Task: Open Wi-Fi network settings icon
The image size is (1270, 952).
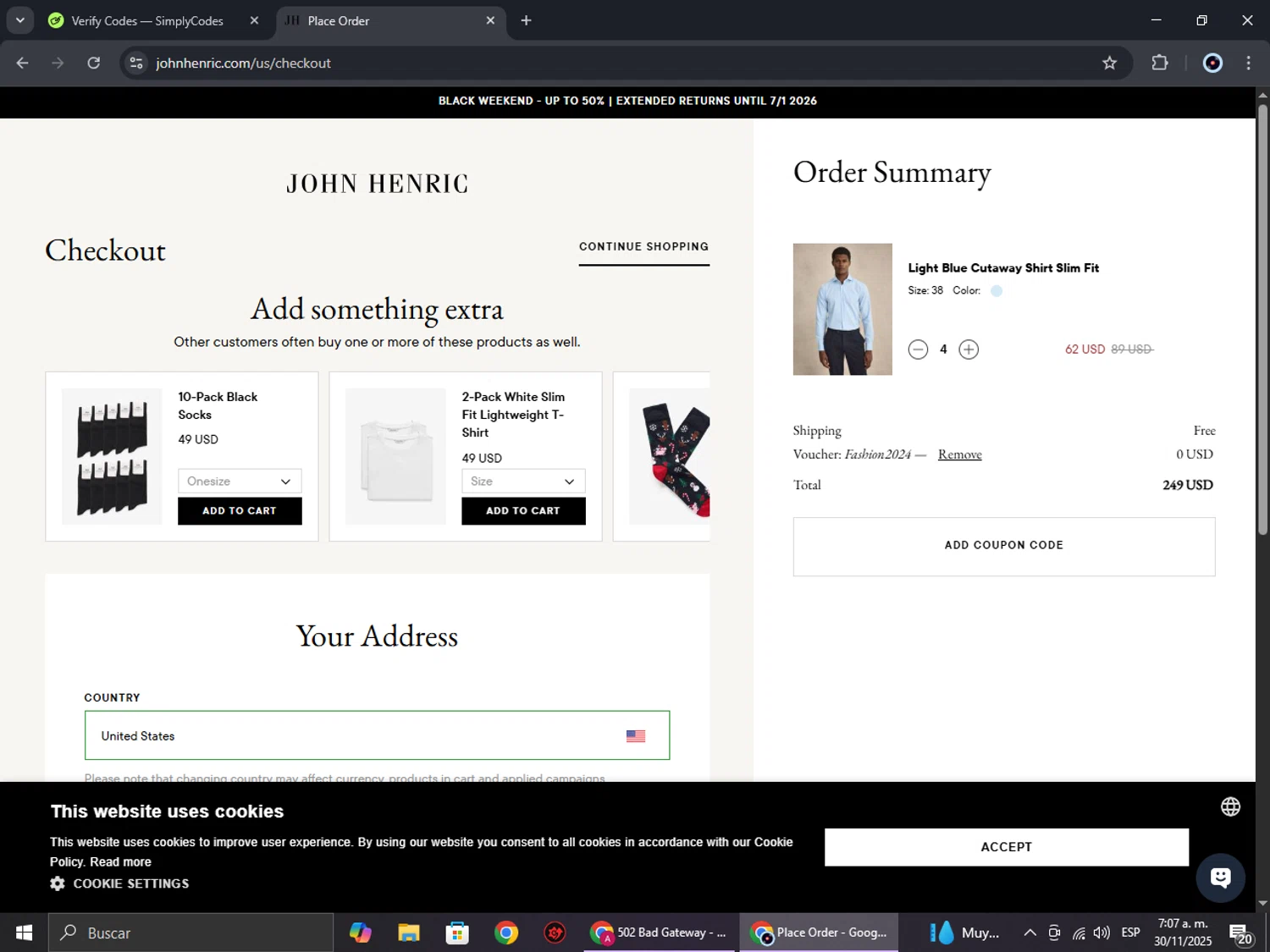Action: coord(1079,933)
